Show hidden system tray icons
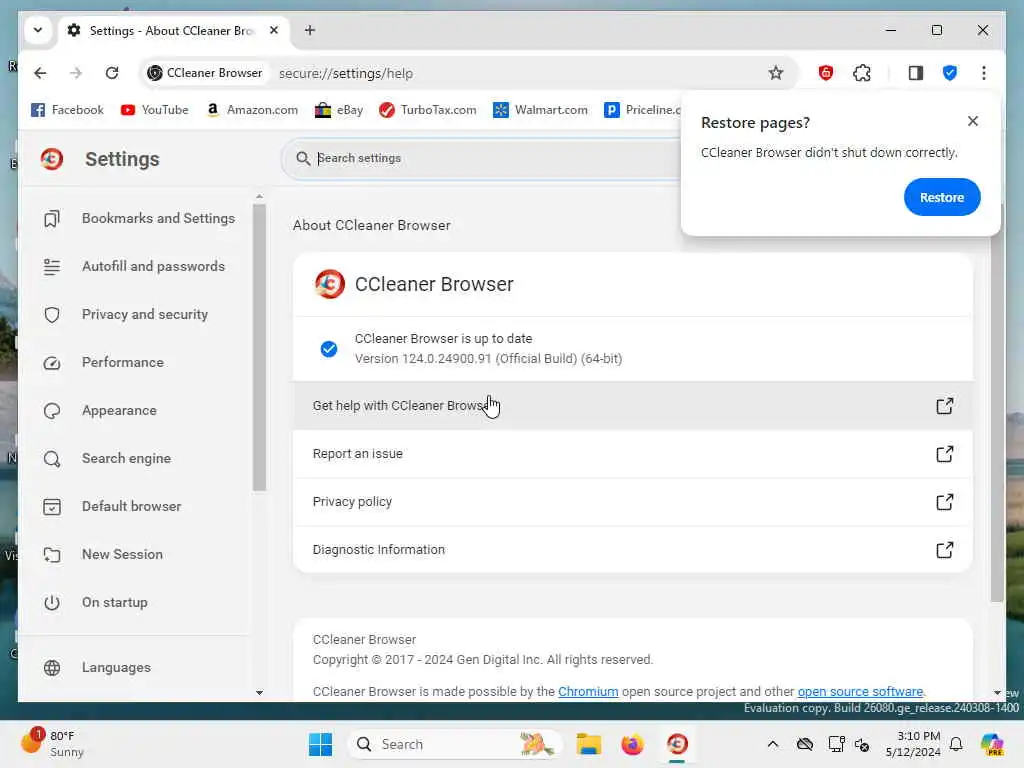This screenshot has height=768, width=1024. (x=773, y=744)
